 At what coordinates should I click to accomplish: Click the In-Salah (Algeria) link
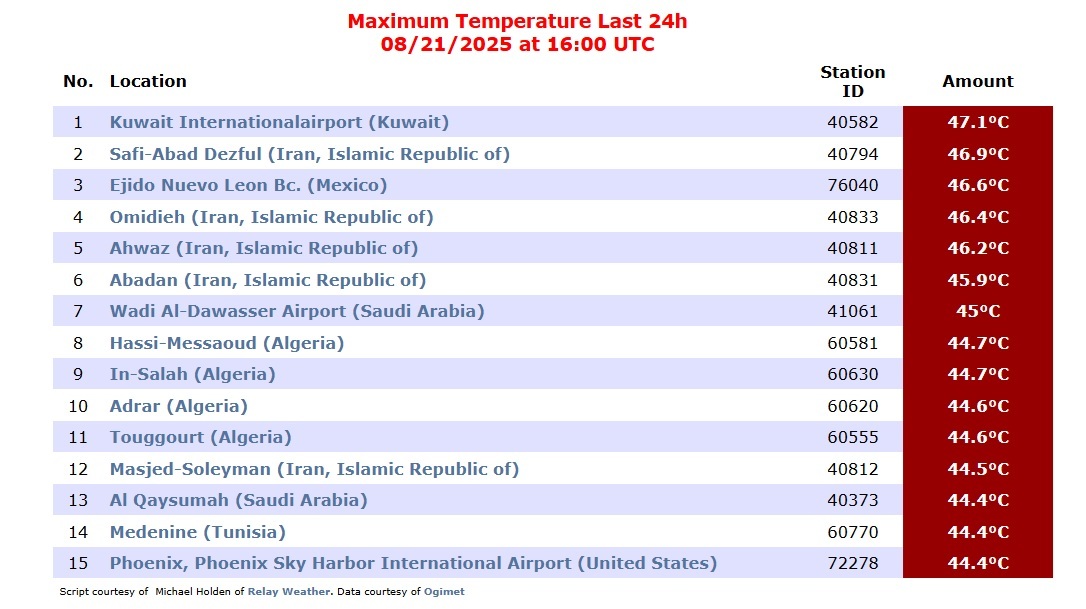coord(193,374)
